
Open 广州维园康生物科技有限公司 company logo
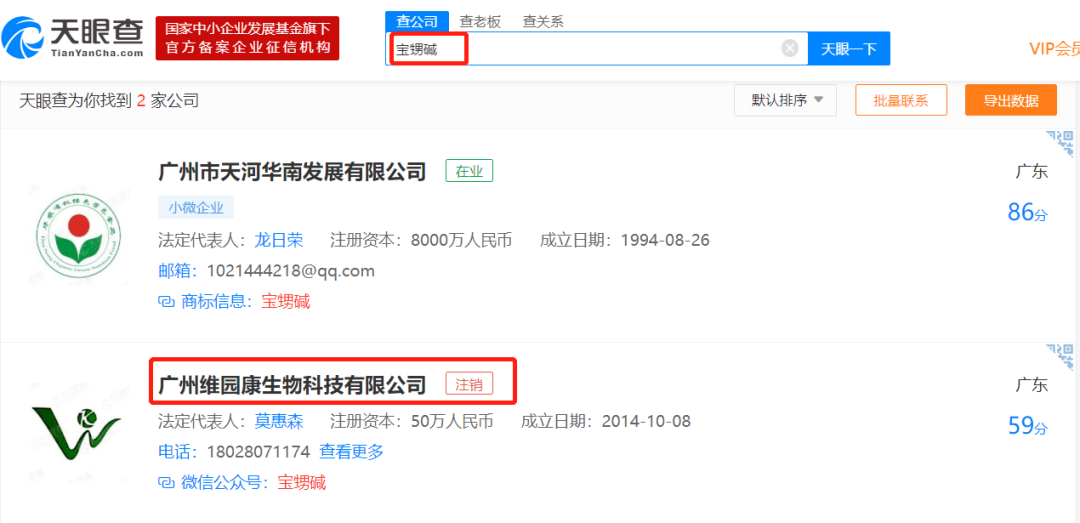point(76,433)
